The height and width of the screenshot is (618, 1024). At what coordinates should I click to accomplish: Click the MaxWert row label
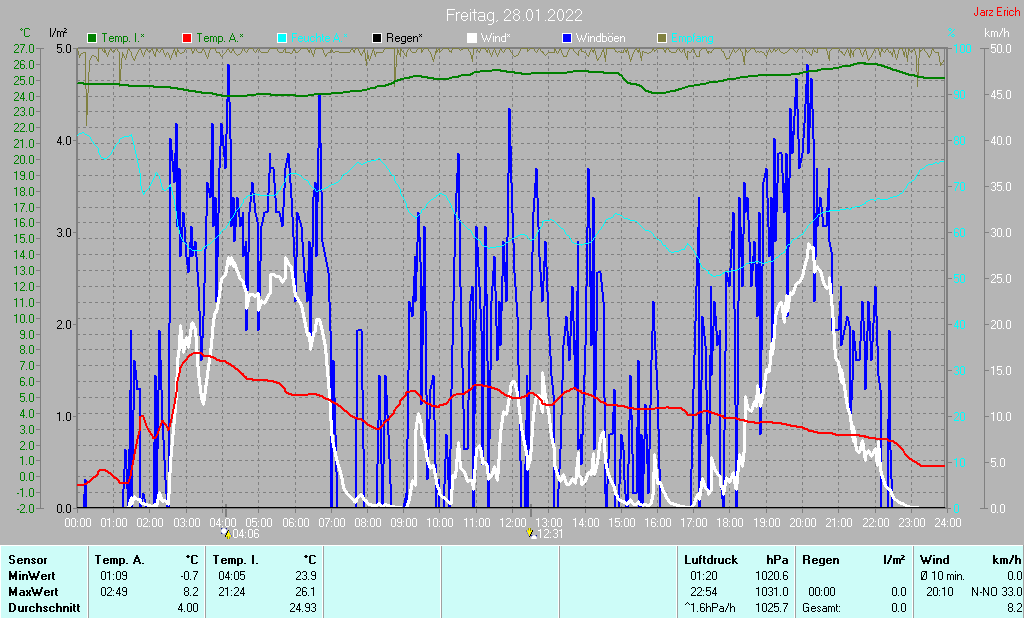coord(31,592)
